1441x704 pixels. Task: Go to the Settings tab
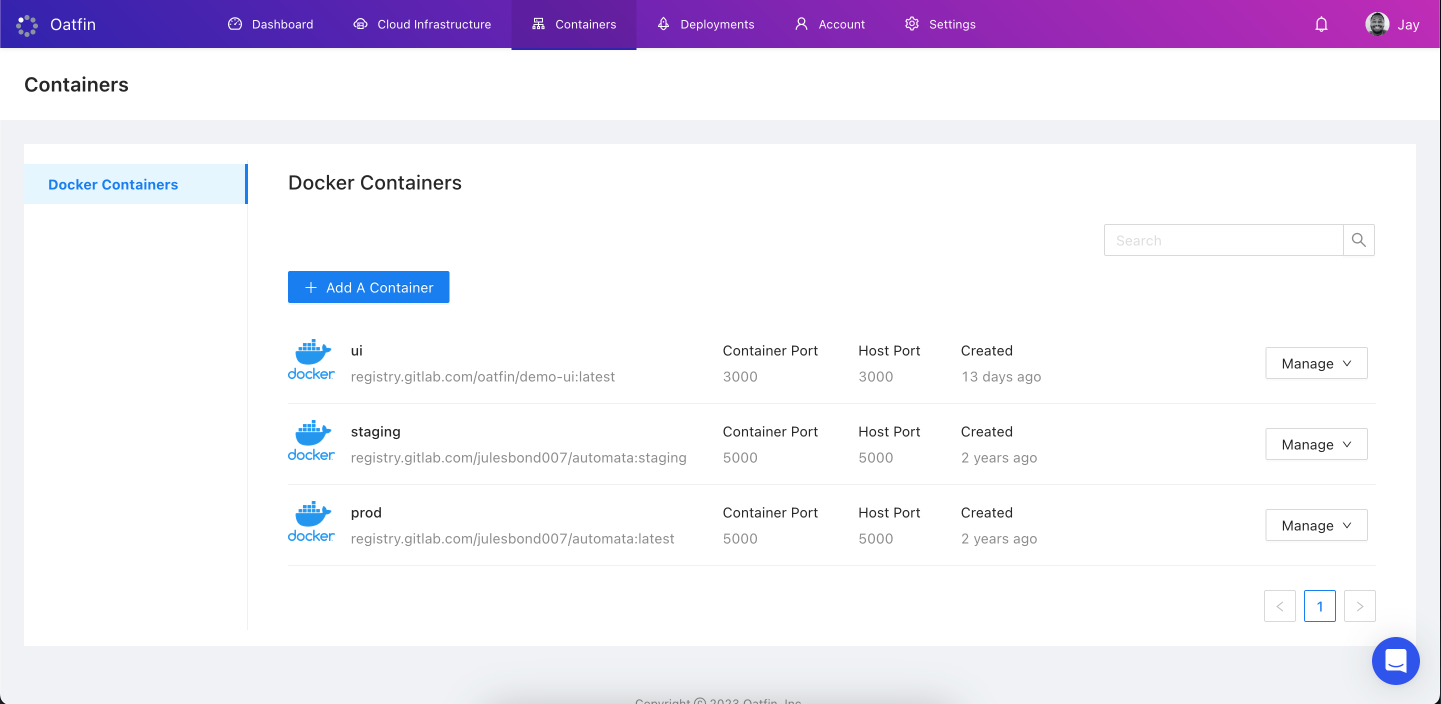[x=940, y=24]
